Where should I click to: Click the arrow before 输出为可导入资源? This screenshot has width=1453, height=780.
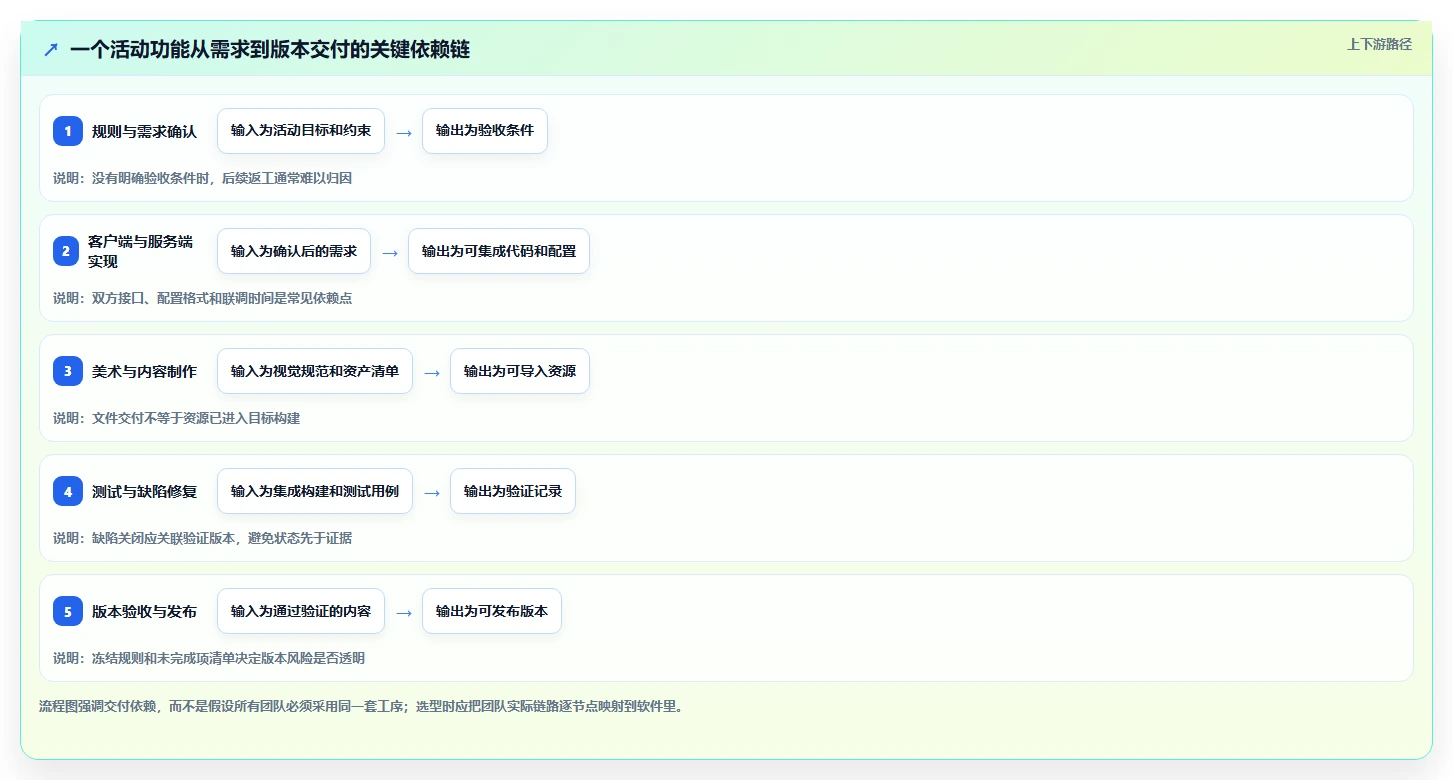(x=432, y=372)
